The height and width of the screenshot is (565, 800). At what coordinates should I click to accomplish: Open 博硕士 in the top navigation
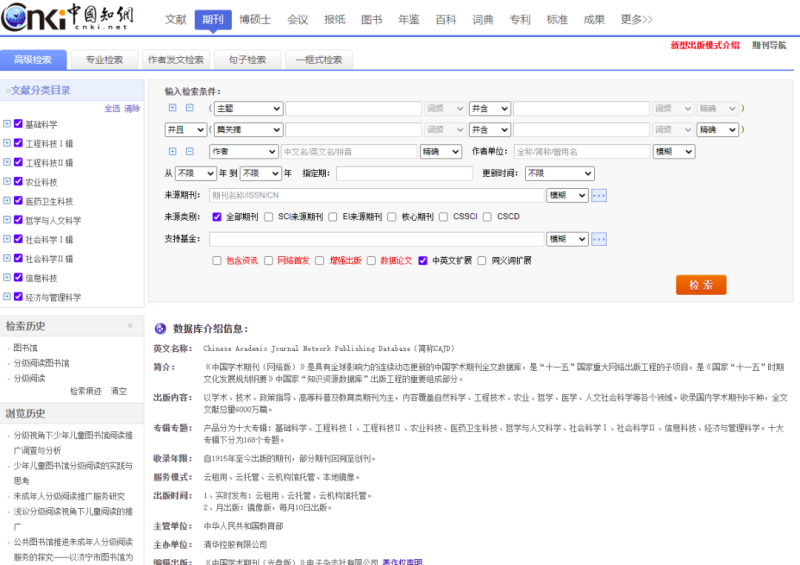point(255,19)
